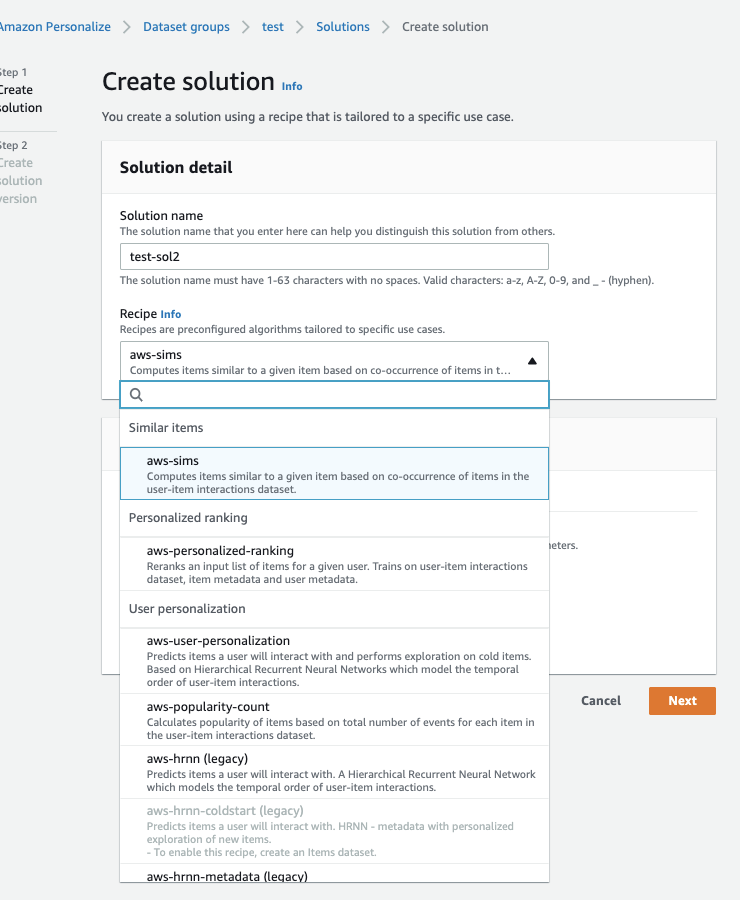Open the test breadcrumb link

coord(273,27)
